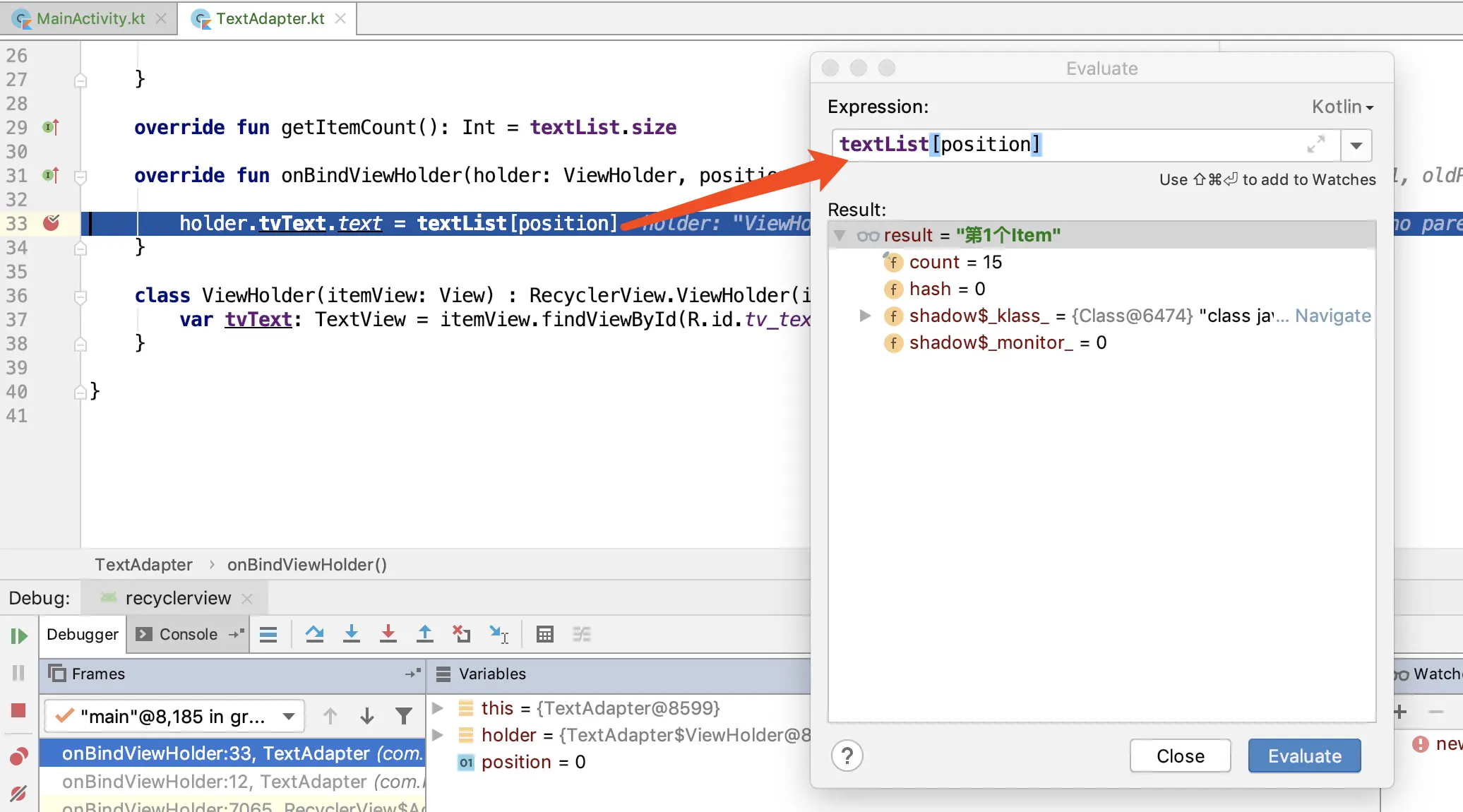
Task: Expand holder variable
Action: [x=438, y=735]
